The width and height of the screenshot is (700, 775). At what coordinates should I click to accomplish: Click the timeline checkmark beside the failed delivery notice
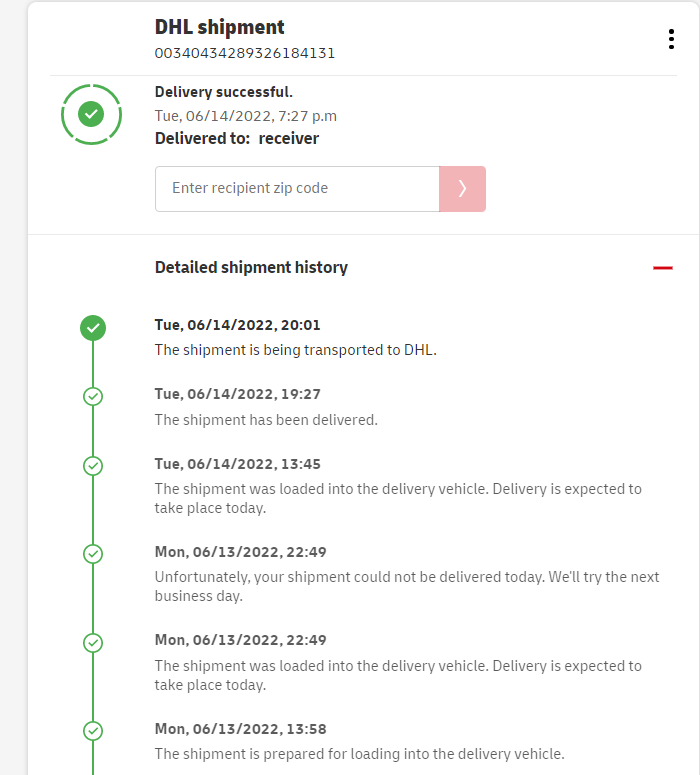tap(93, 553)
